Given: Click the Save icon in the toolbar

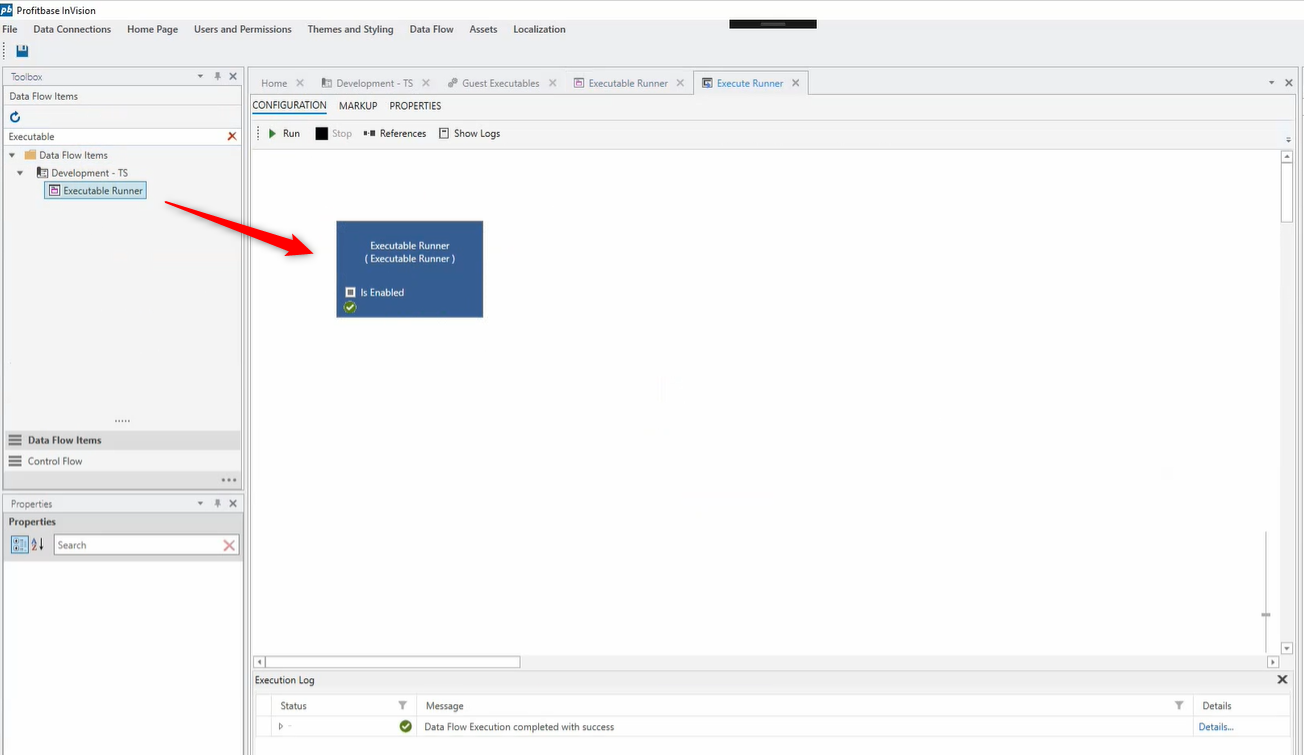Looking at the screenshot, I should (22, 51).
